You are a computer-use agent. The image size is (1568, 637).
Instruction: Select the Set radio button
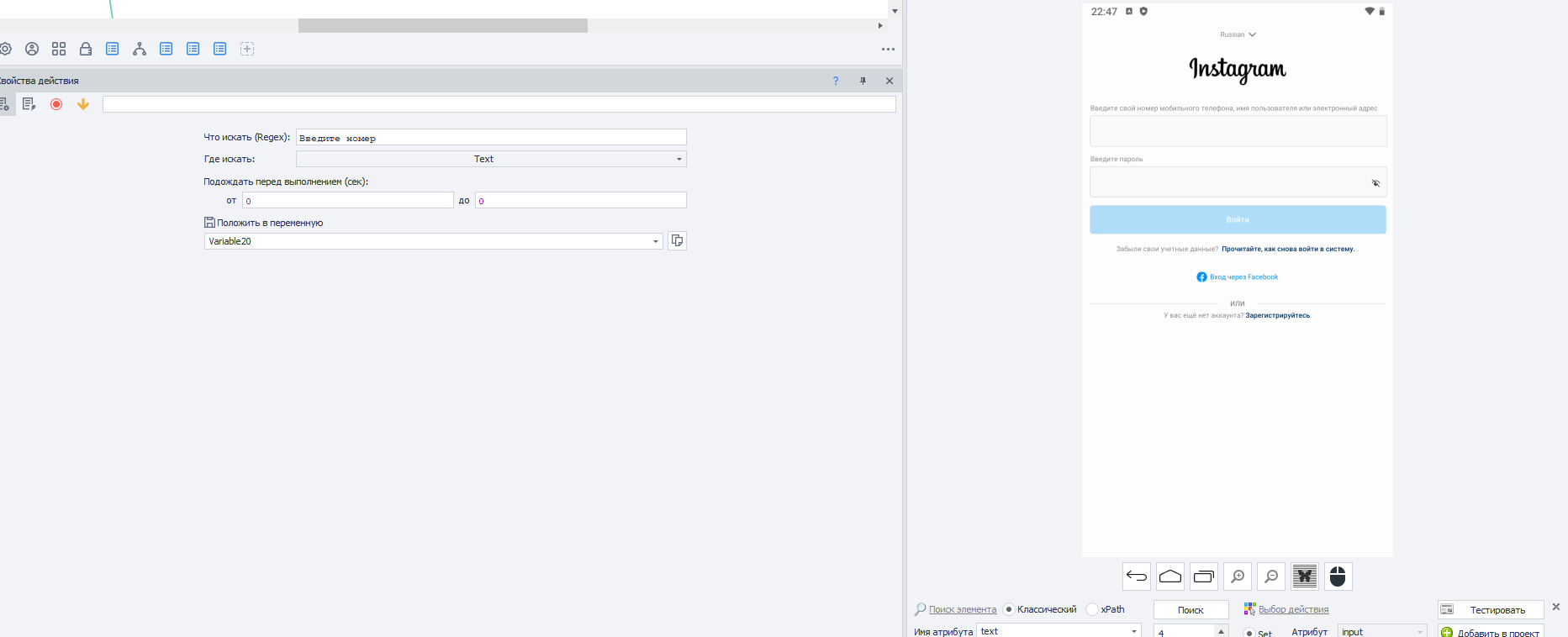[x=1249, y=633]
